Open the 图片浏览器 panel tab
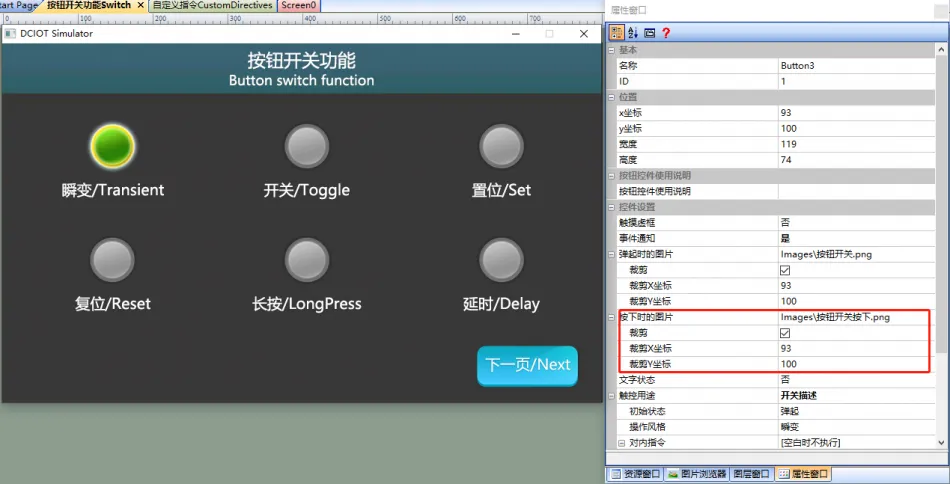This screenshot has width=950, height=484. (697, 474)
